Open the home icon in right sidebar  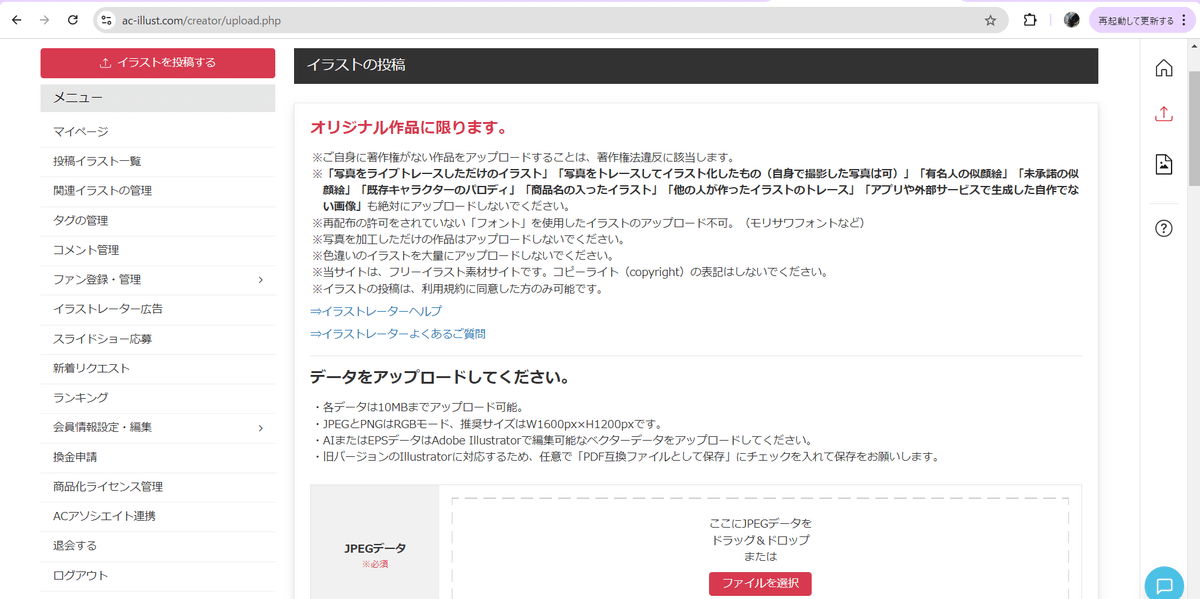point(1164,68)
